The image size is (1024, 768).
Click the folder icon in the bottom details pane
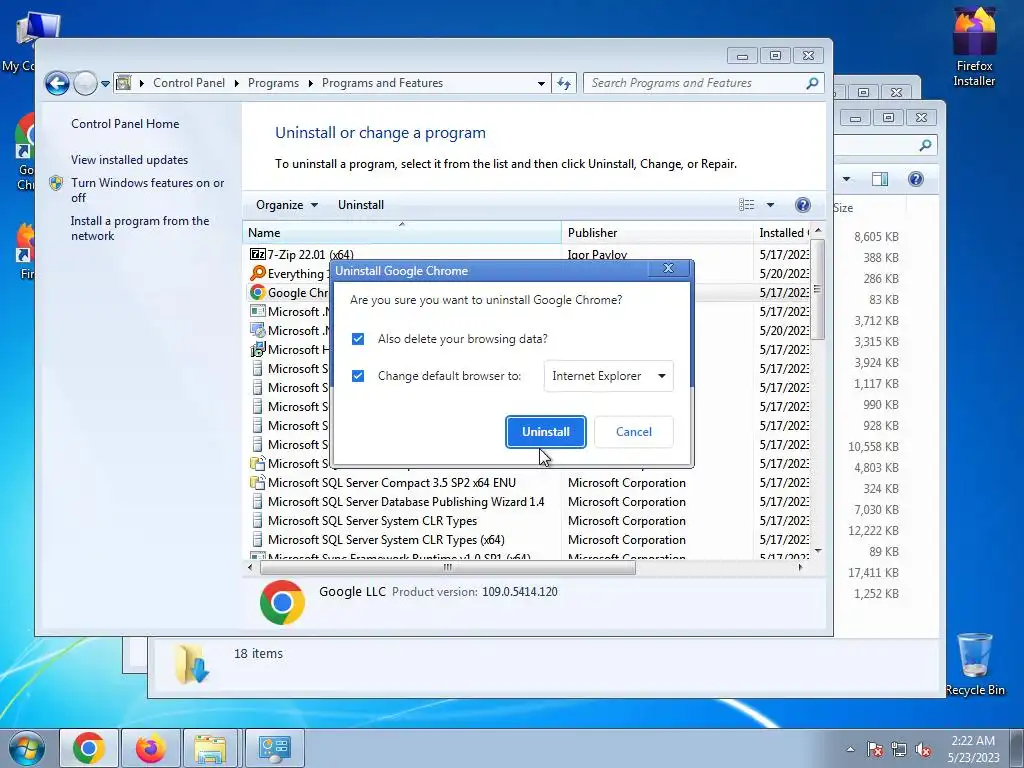(191, 664)
